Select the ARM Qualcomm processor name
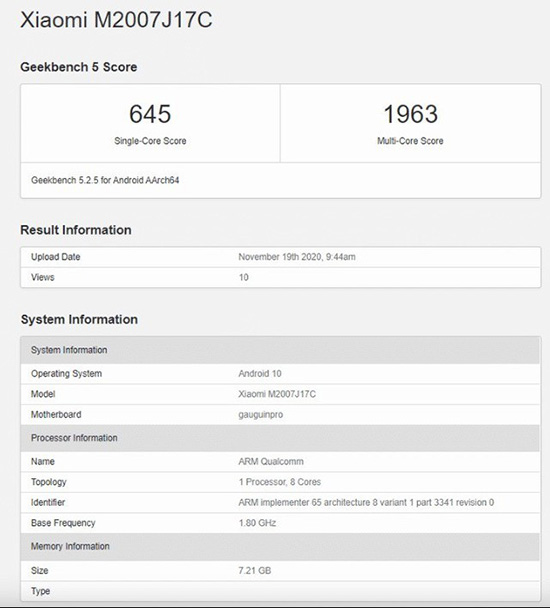The height and width of the screenshot is (608, 550). click(271, 461)
